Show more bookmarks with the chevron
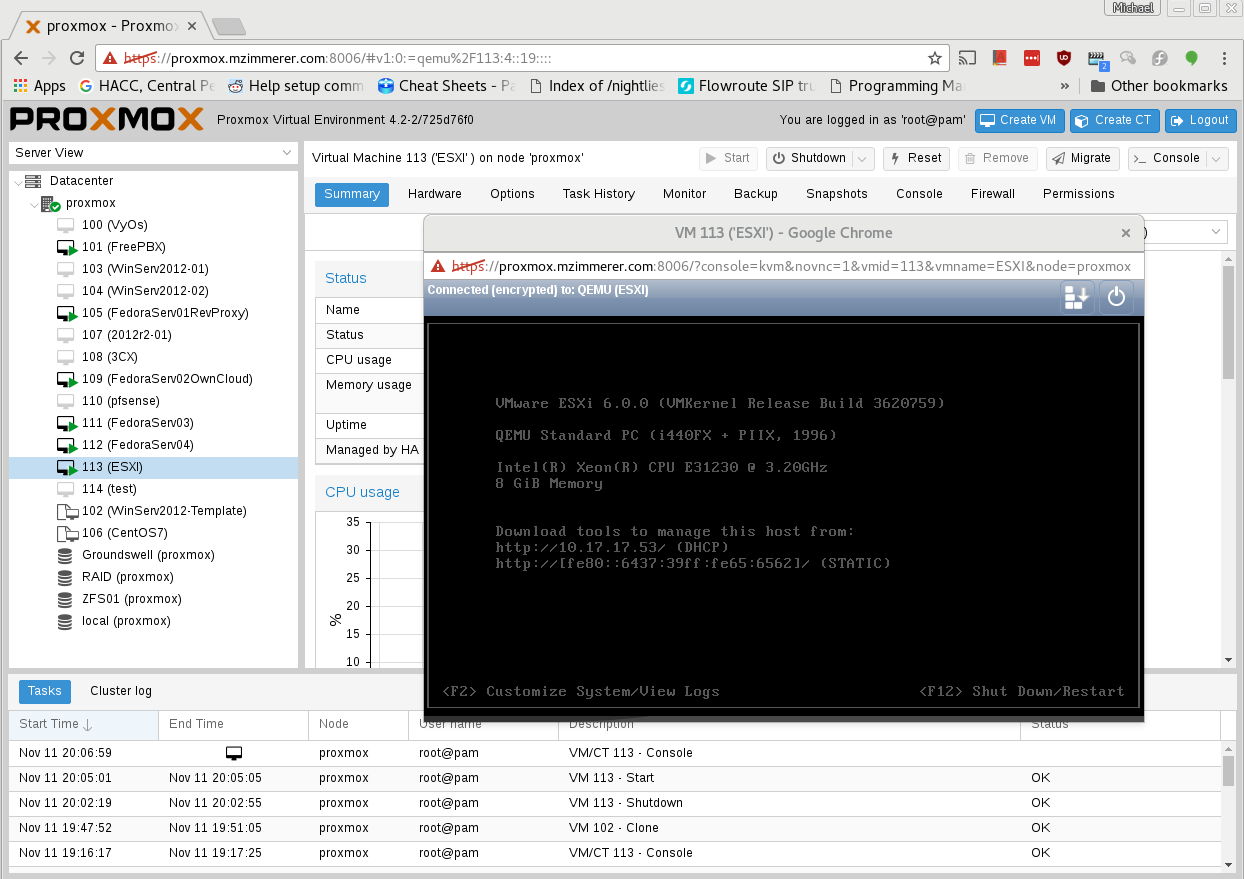1244x879 pixels. [1065, 86]
